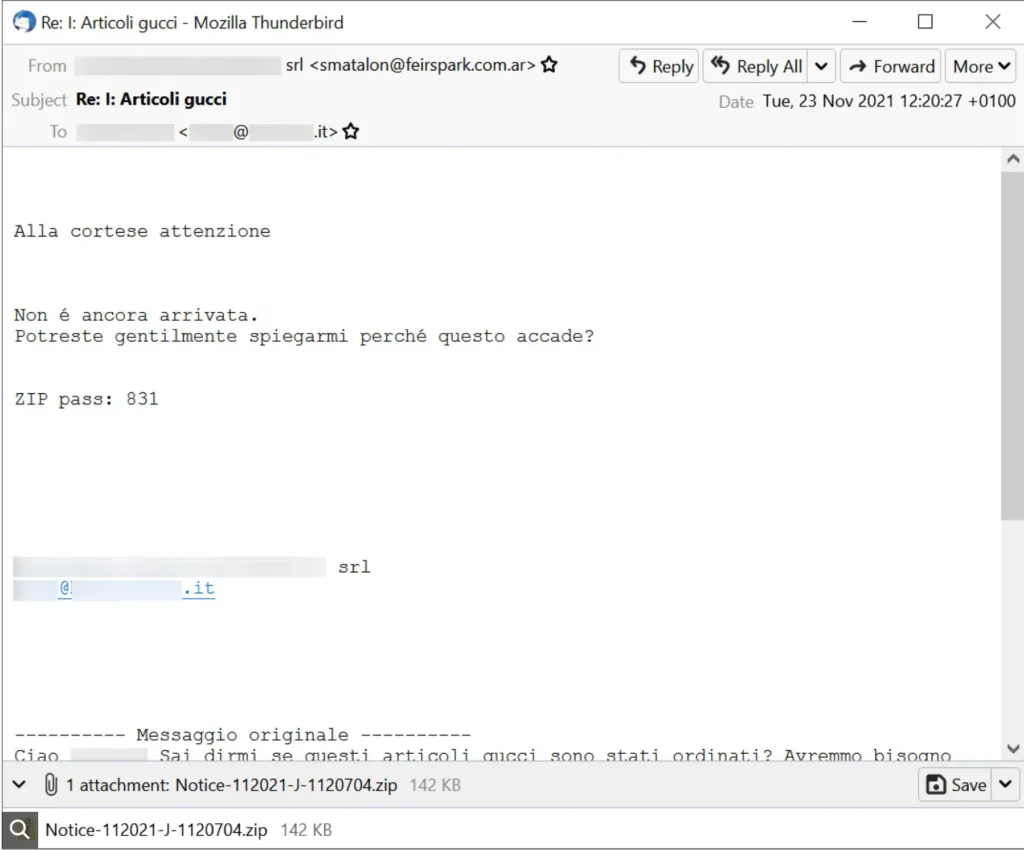Image resolution: width=1024 pixels, height=850 pixels.
Task: Open the Save attachment dropdown arrow
Action: click(x=1005, y=785)
